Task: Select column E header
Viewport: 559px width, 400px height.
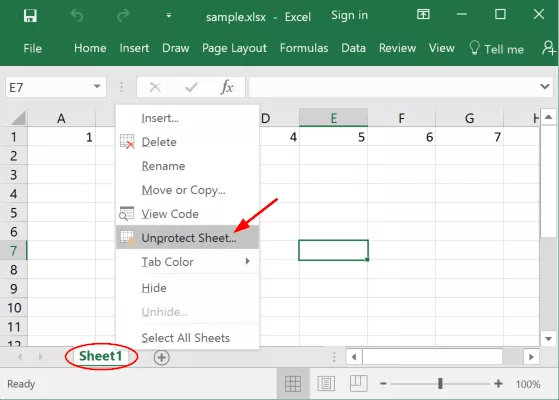Action: click(x=333, y=118)
